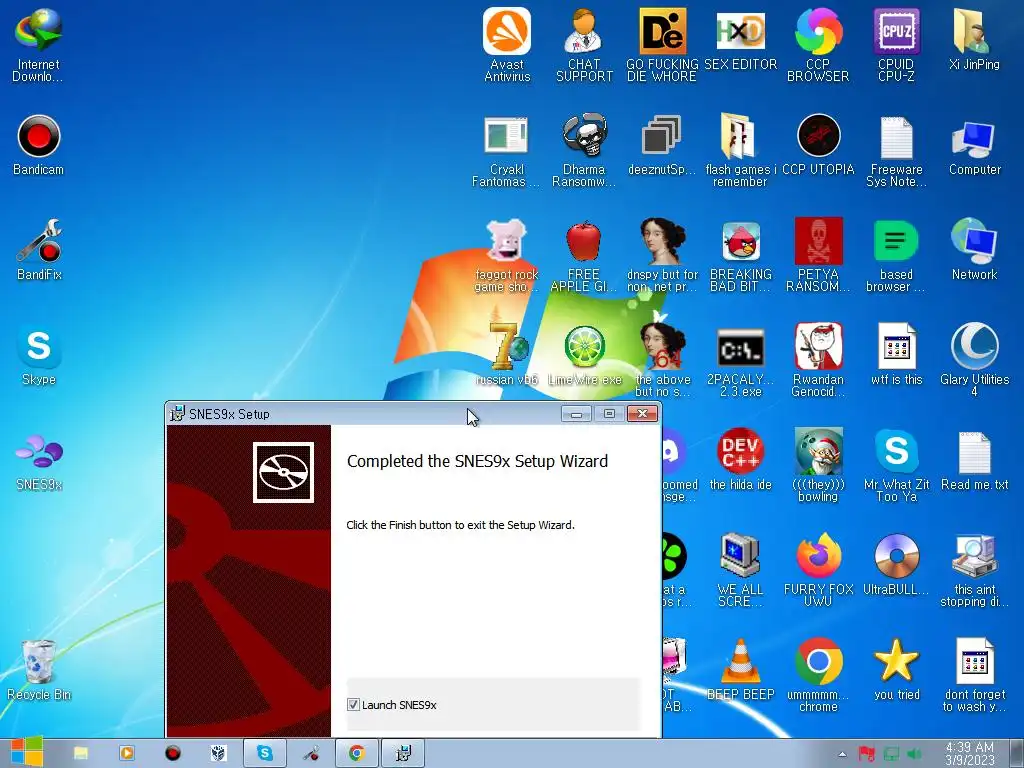Select the you tried star icon
This screenshot has width=1024, height=768.
(896, 671)
